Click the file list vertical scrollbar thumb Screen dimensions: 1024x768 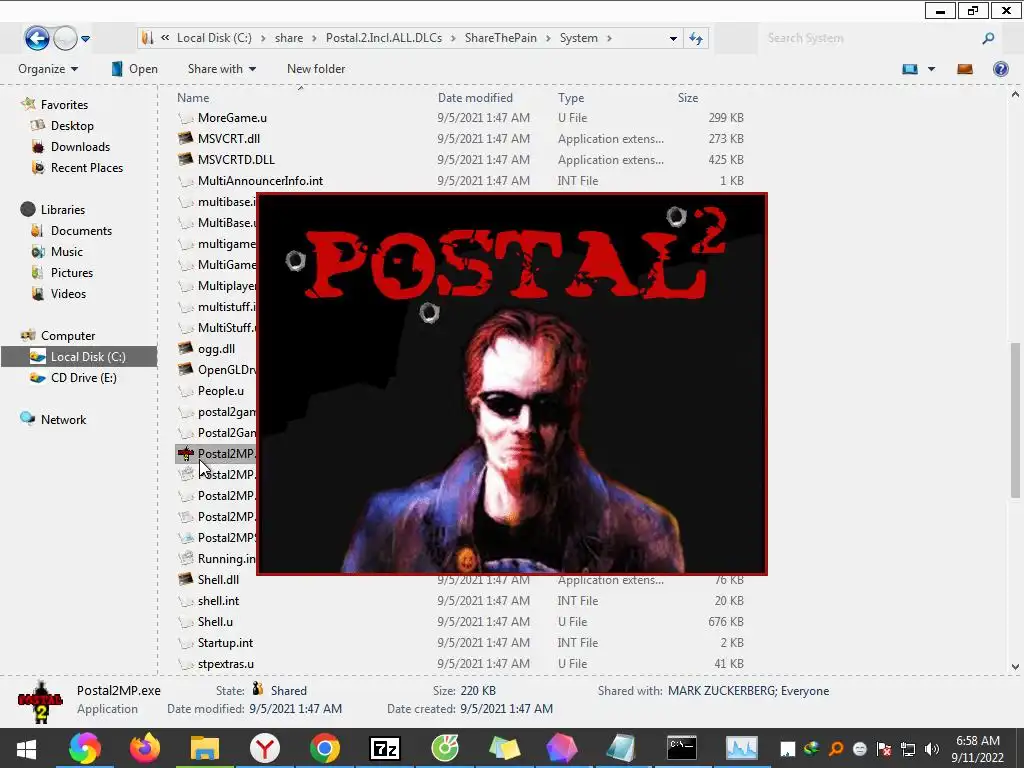tap(1015, 420)
